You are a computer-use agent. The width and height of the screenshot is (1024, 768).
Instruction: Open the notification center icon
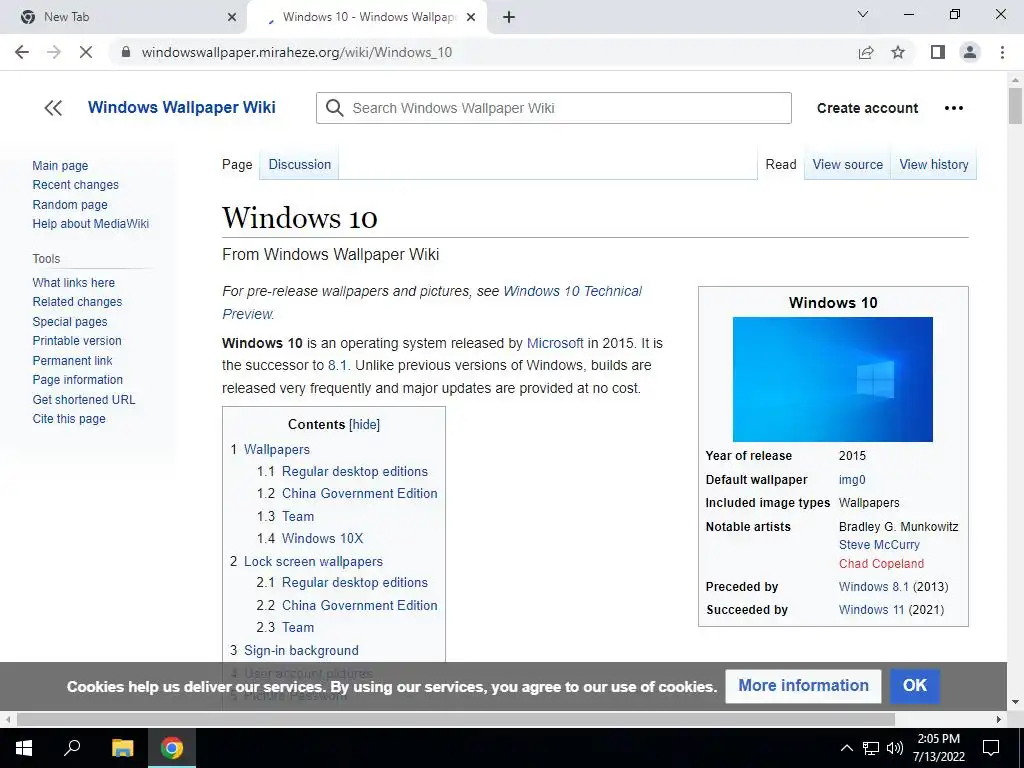click(x=991, y=748)
